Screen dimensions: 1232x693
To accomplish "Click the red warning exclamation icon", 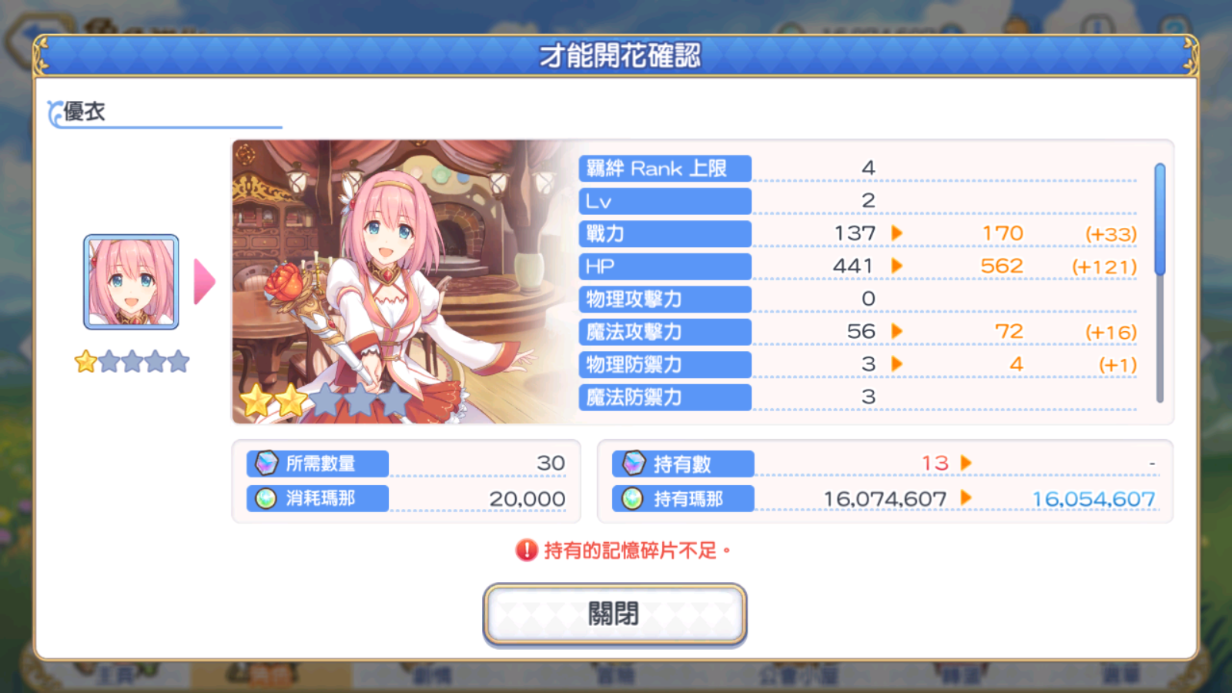I will (x=527, y=550).
